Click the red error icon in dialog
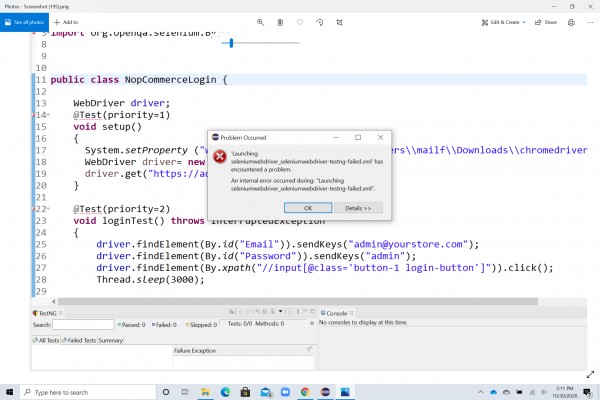The height and width of the screenshot is (400, 600). [220, 156]
